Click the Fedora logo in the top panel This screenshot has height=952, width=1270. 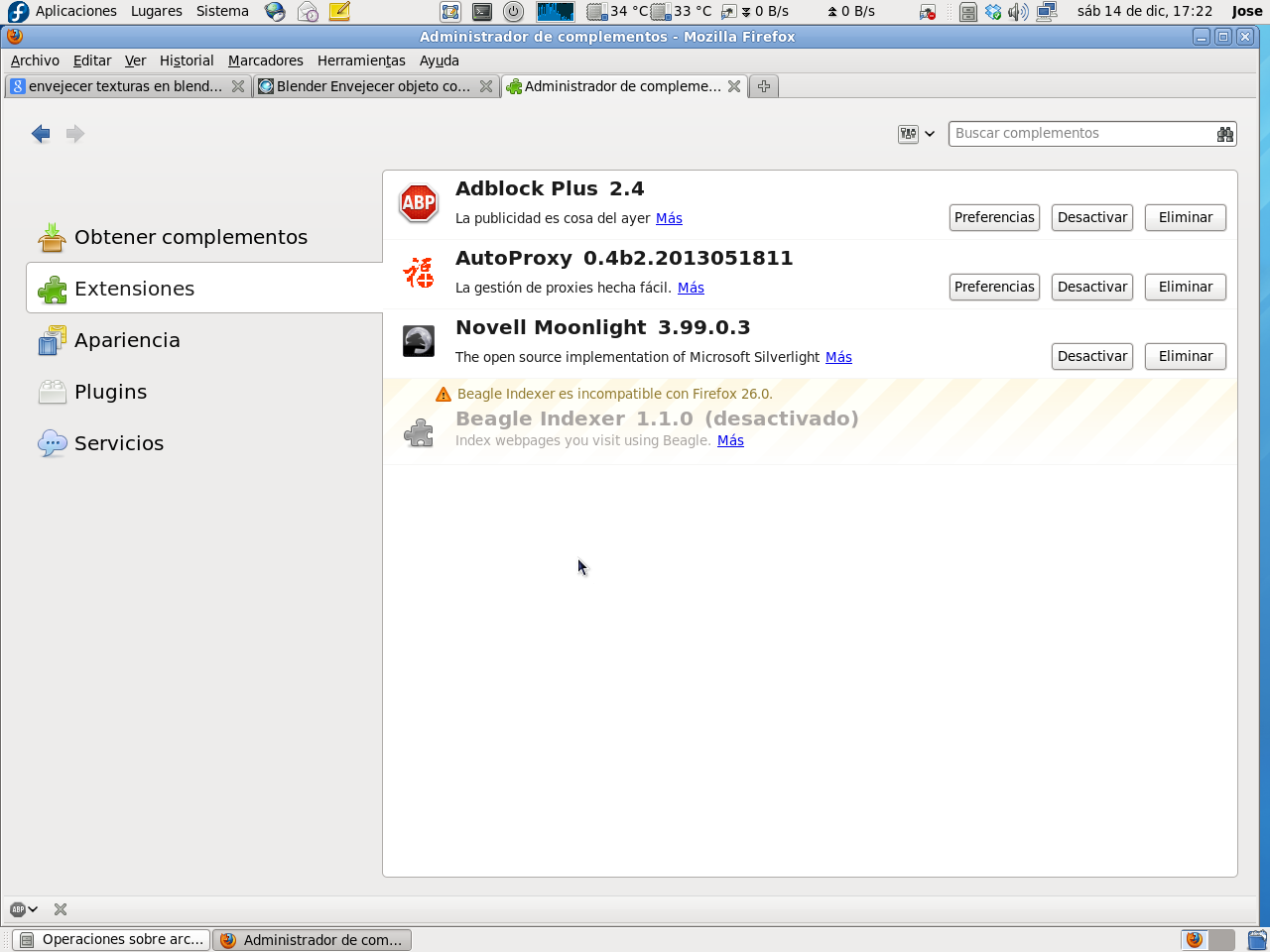coord(18,12)
